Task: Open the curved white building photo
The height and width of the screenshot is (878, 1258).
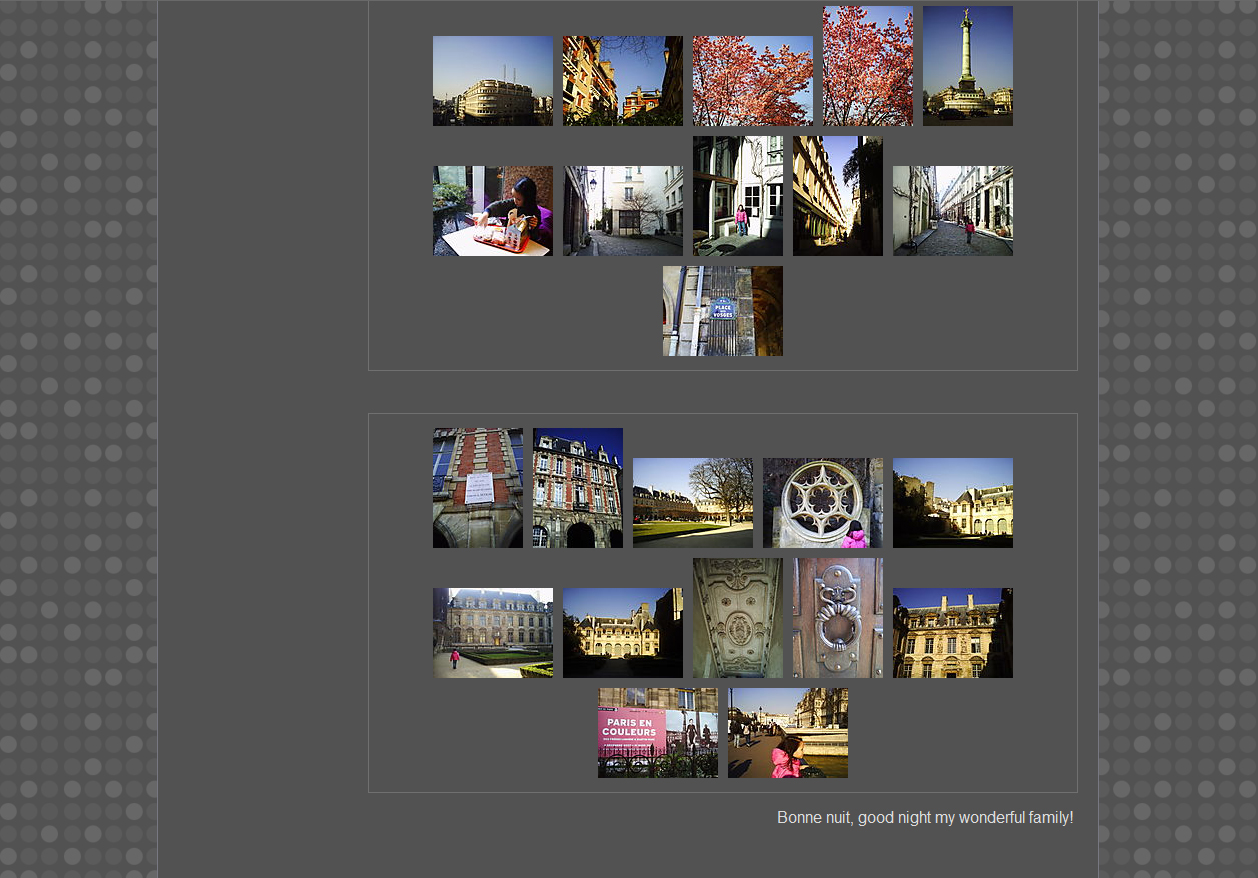Action: [x=492, y=81]
